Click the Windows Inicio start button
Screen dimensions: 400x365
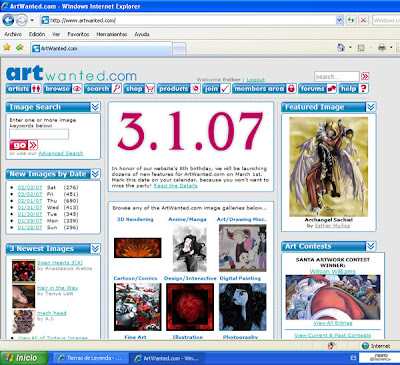click(x=23, y=358)
